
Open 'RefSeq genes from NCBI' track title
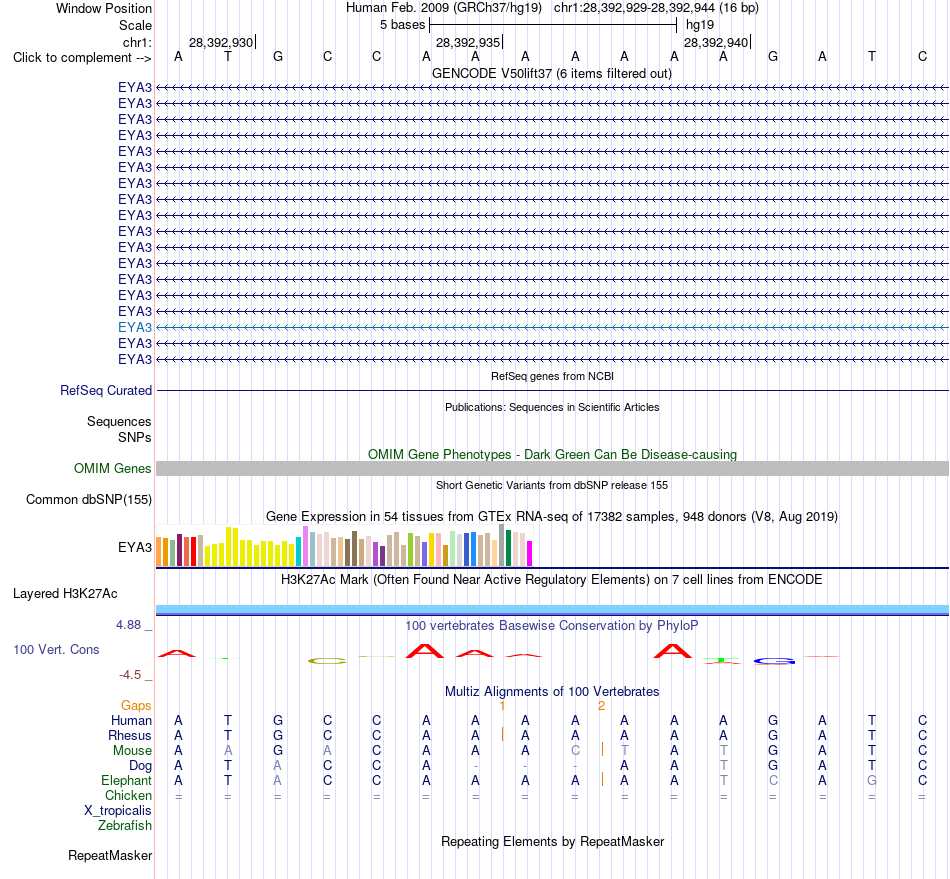coord(552,376)
